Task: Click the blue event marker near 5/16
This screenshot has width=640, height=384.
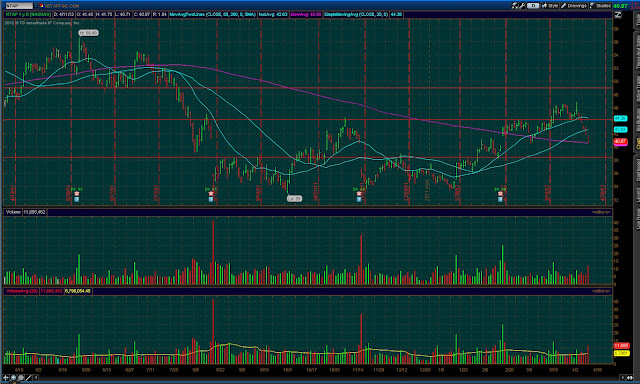Action: pos(76,199)
